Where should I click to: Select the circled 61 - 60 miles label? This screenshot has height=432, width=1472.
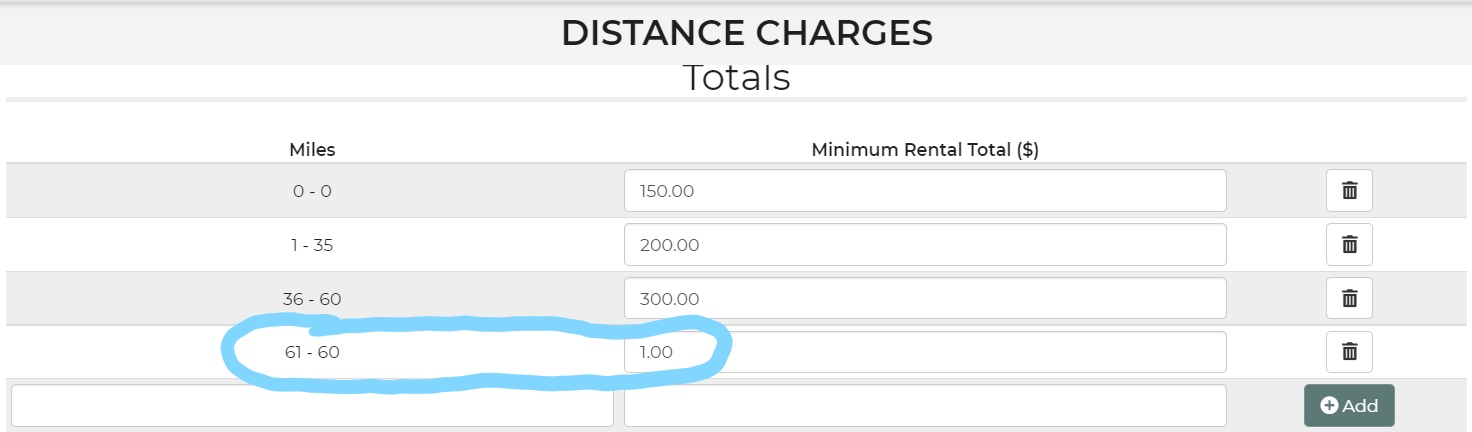312,352
